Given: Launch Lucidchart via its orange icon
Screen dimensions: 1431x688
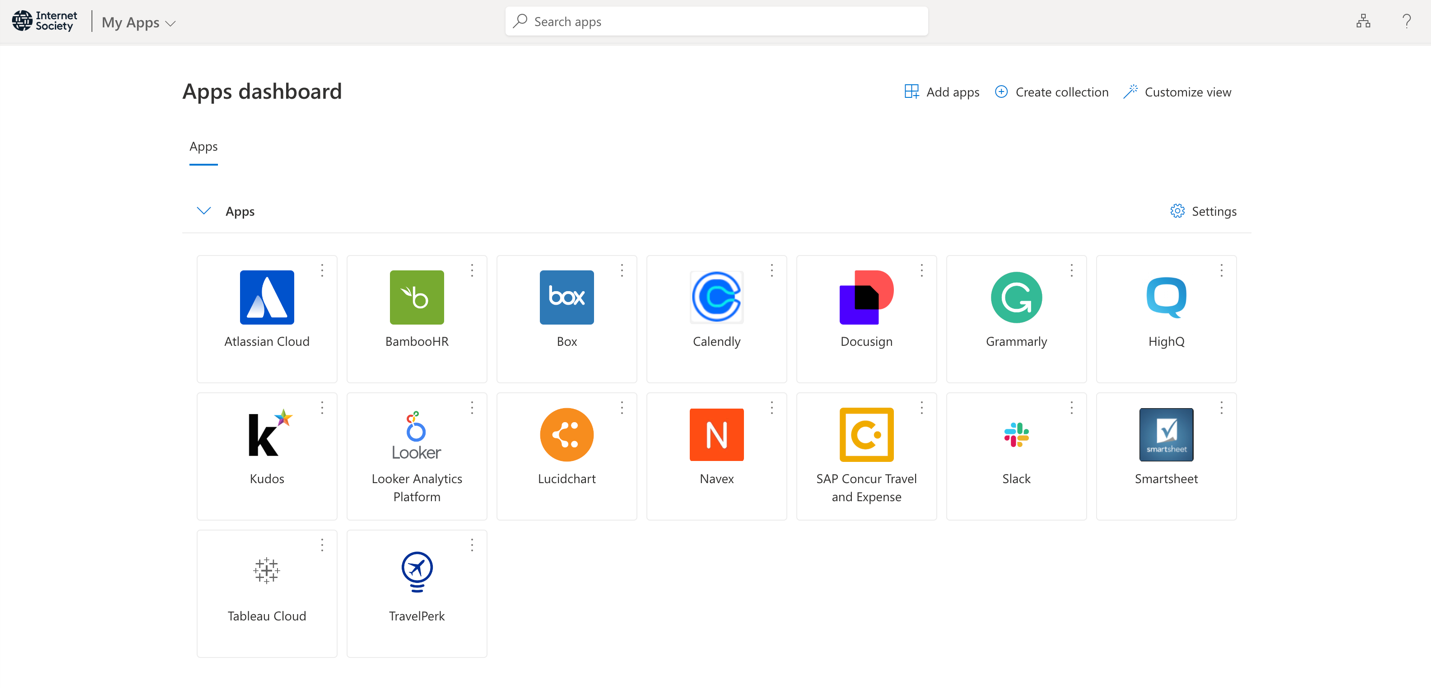Looking at the screenshot, I should pos(567,434).
